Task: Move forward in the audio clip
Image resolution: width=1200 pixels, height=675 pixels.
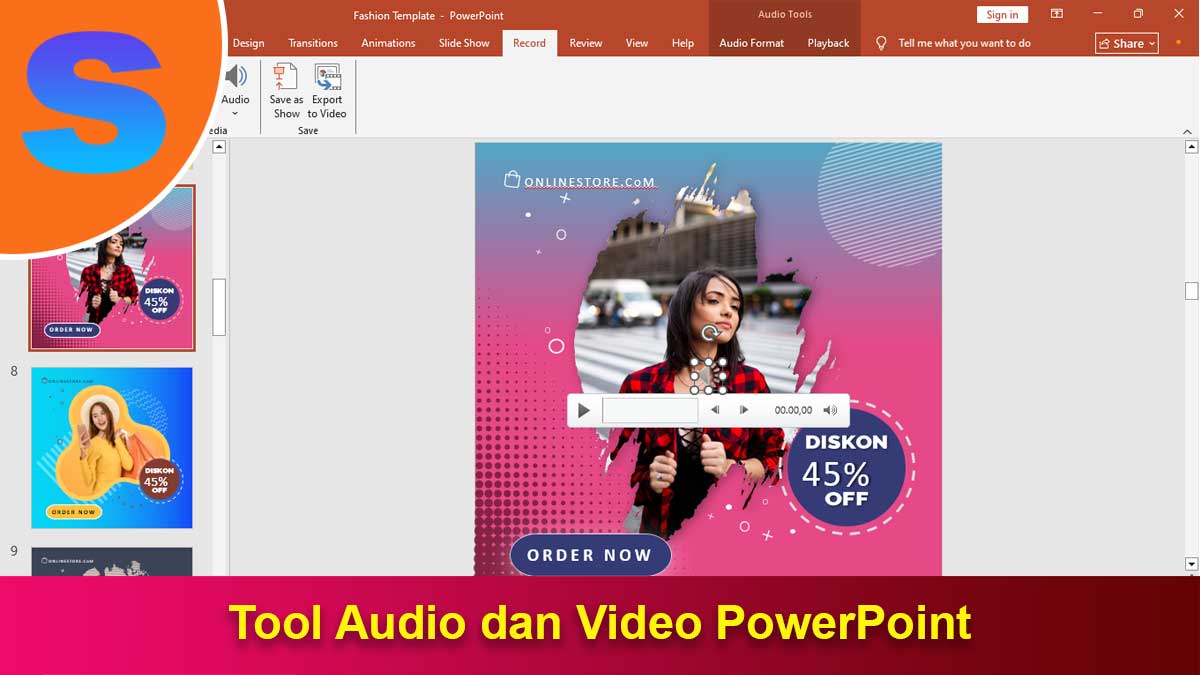Action: point(744,410)
